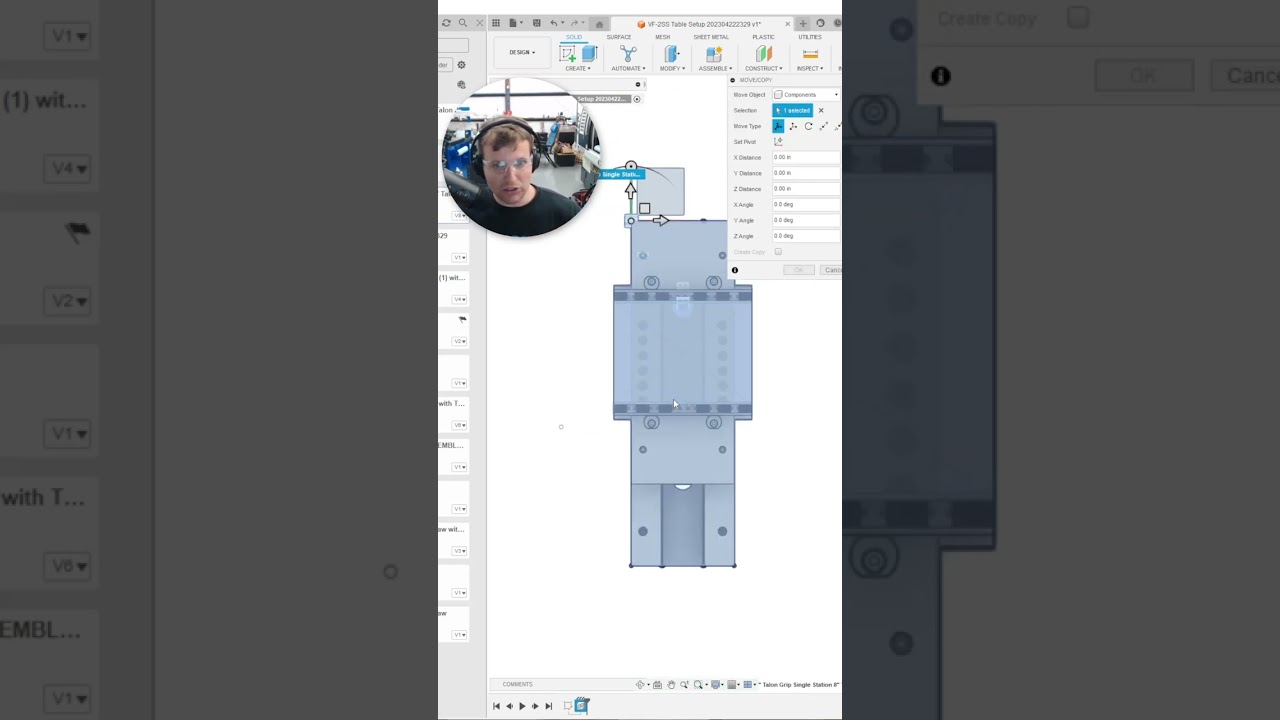Refresh the data panel
Image resolution: width=1280 pixels, height=720 pixels.
point(446,23)
